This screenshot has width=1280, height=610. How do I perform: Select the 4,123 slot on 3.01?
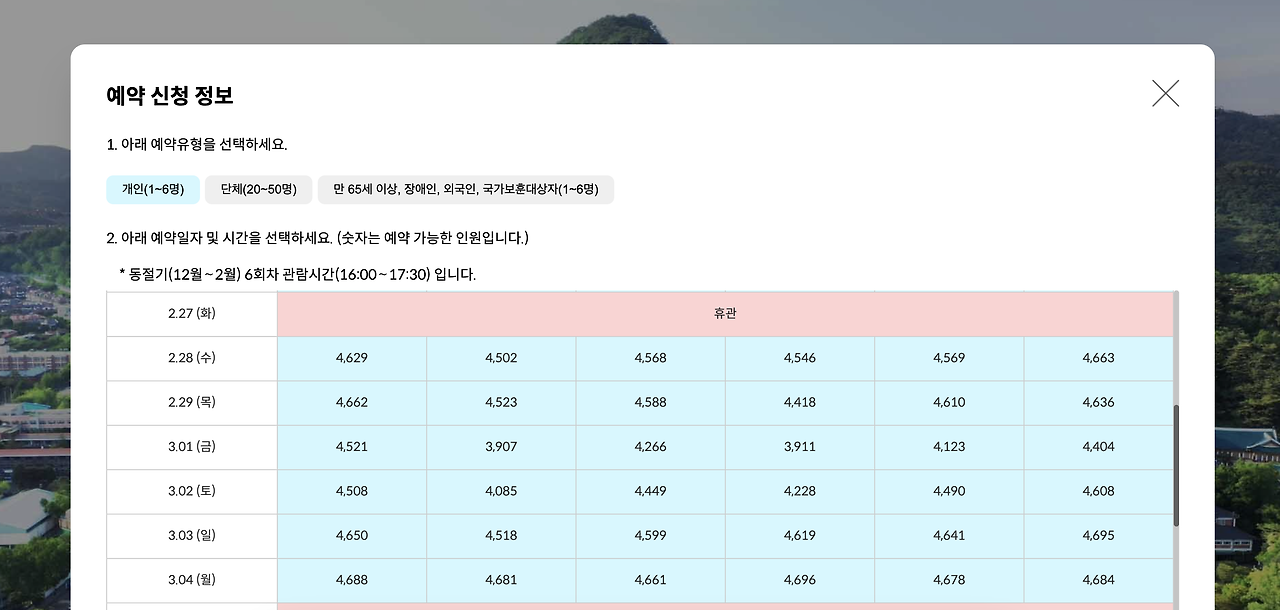click(949, 446)
